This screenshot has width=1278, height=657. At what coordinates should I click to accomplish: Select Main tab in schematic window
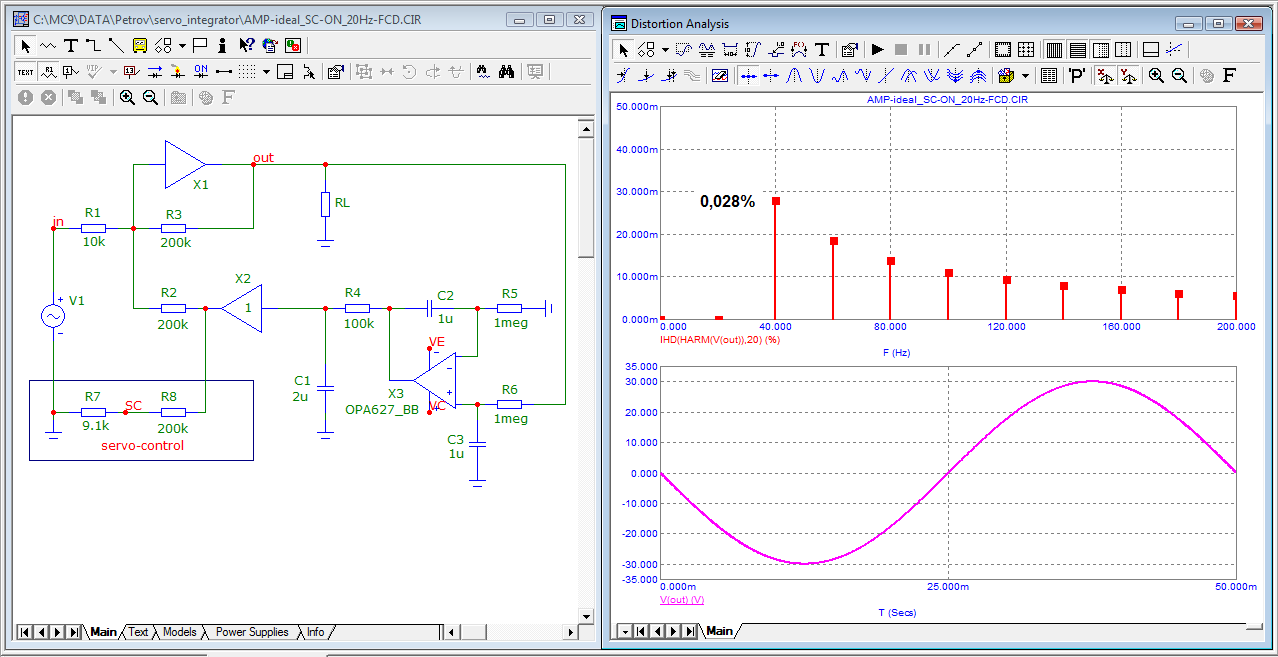[103, 632]
